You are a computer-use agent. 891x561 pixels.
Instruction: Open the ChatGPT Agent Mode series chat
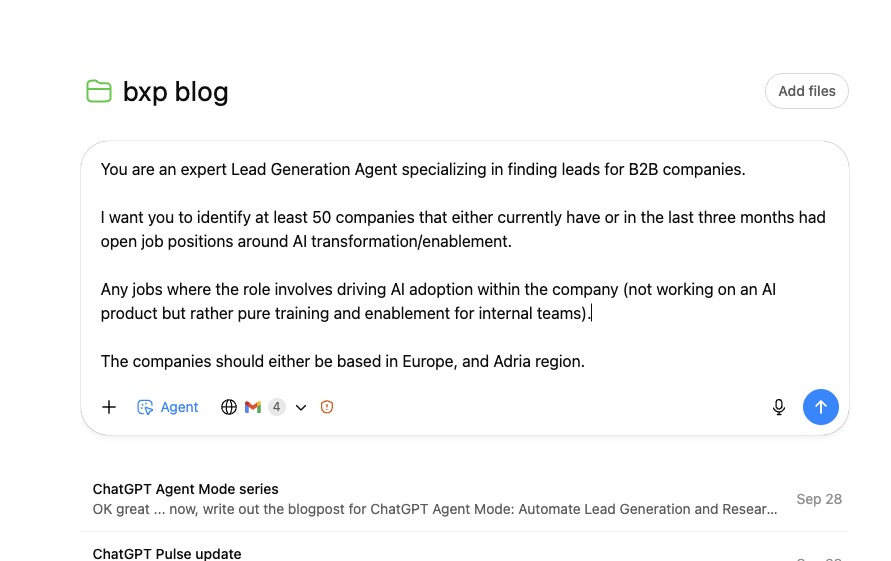tap(186, 489)
